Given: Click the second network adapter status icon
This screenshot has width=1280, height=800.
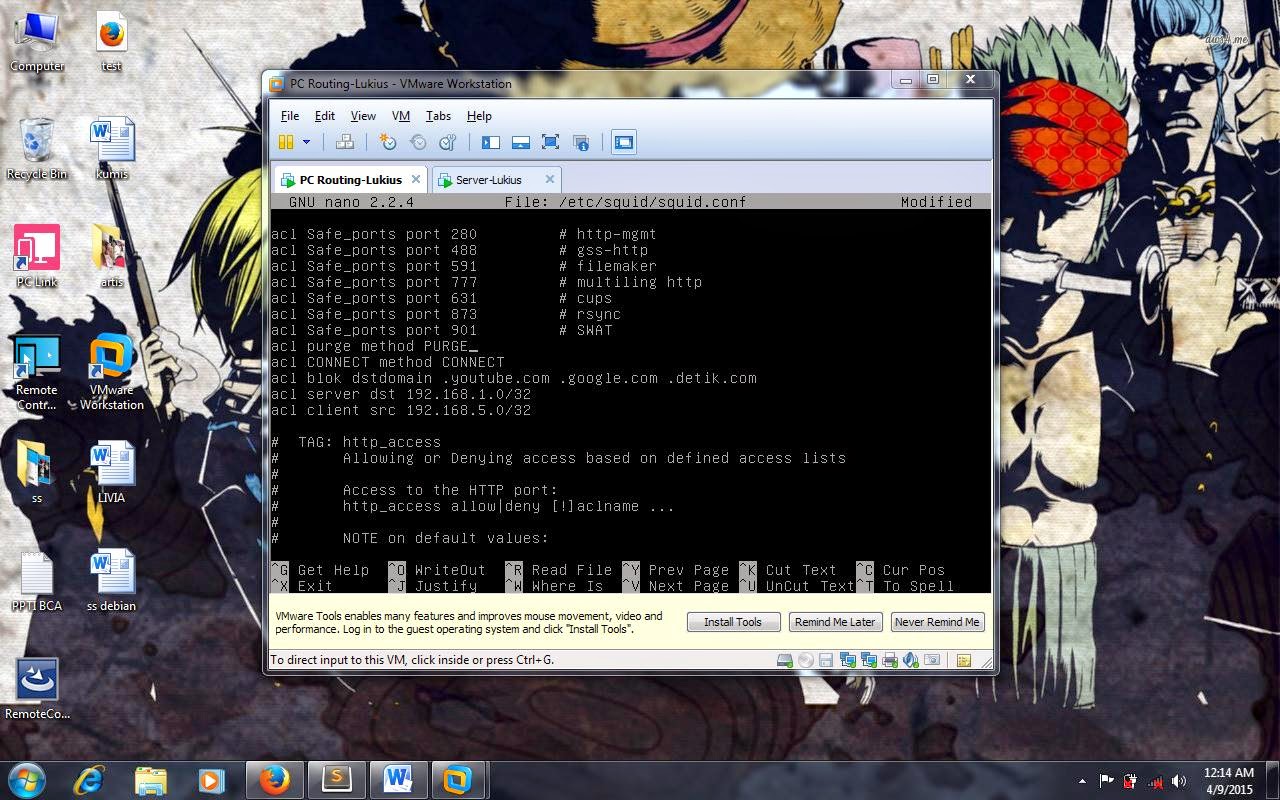Looking at the screenshot, I should (x=868, y=660).
